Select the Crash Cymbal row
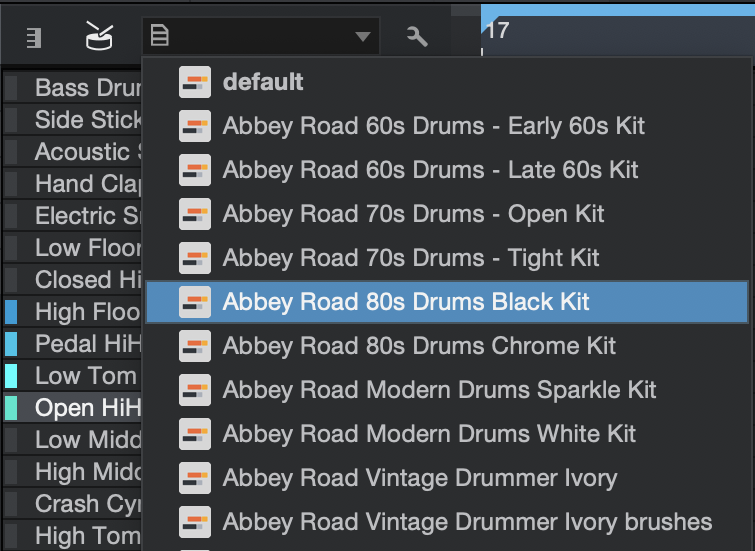 pos(73,504)
